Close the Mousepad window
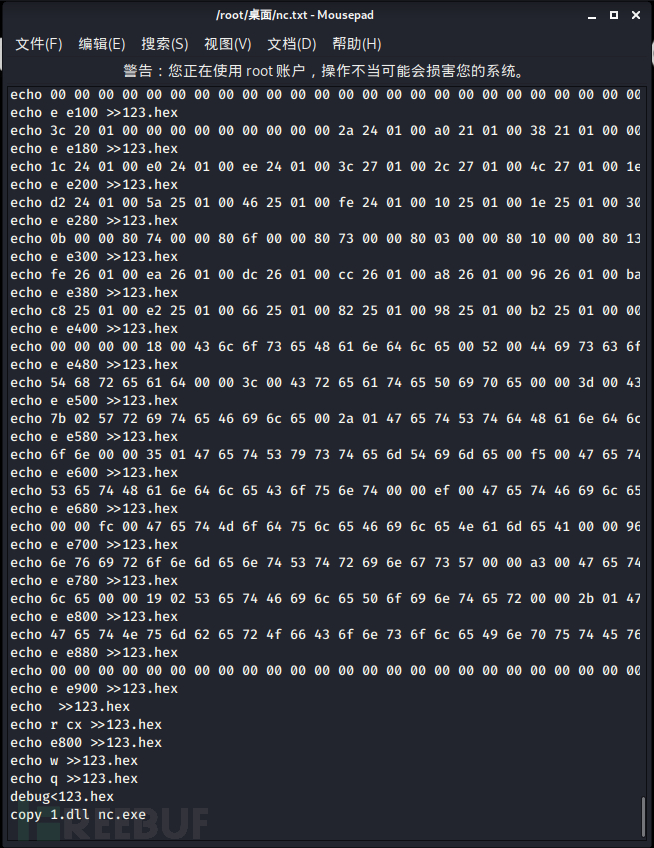 coord(636,15)
